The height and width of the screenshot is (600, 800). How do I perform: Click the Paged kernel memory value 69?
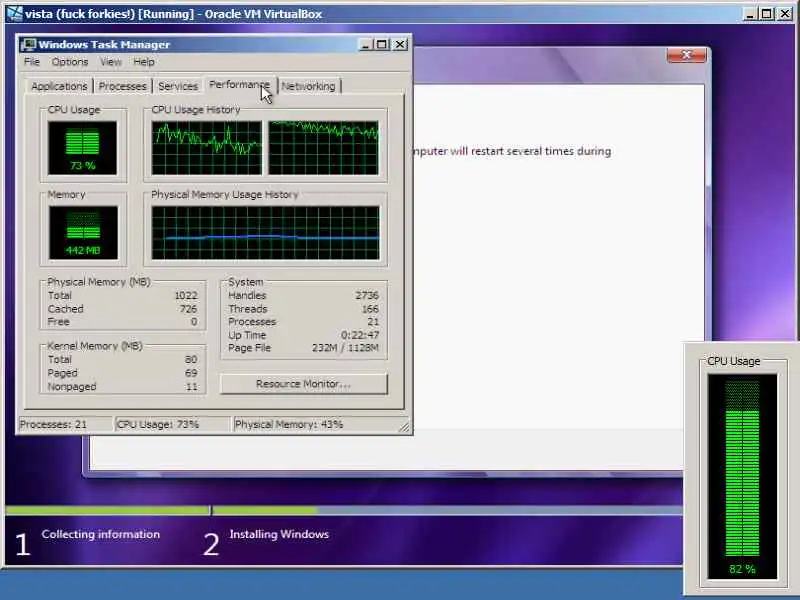click(x=191, y=373)
